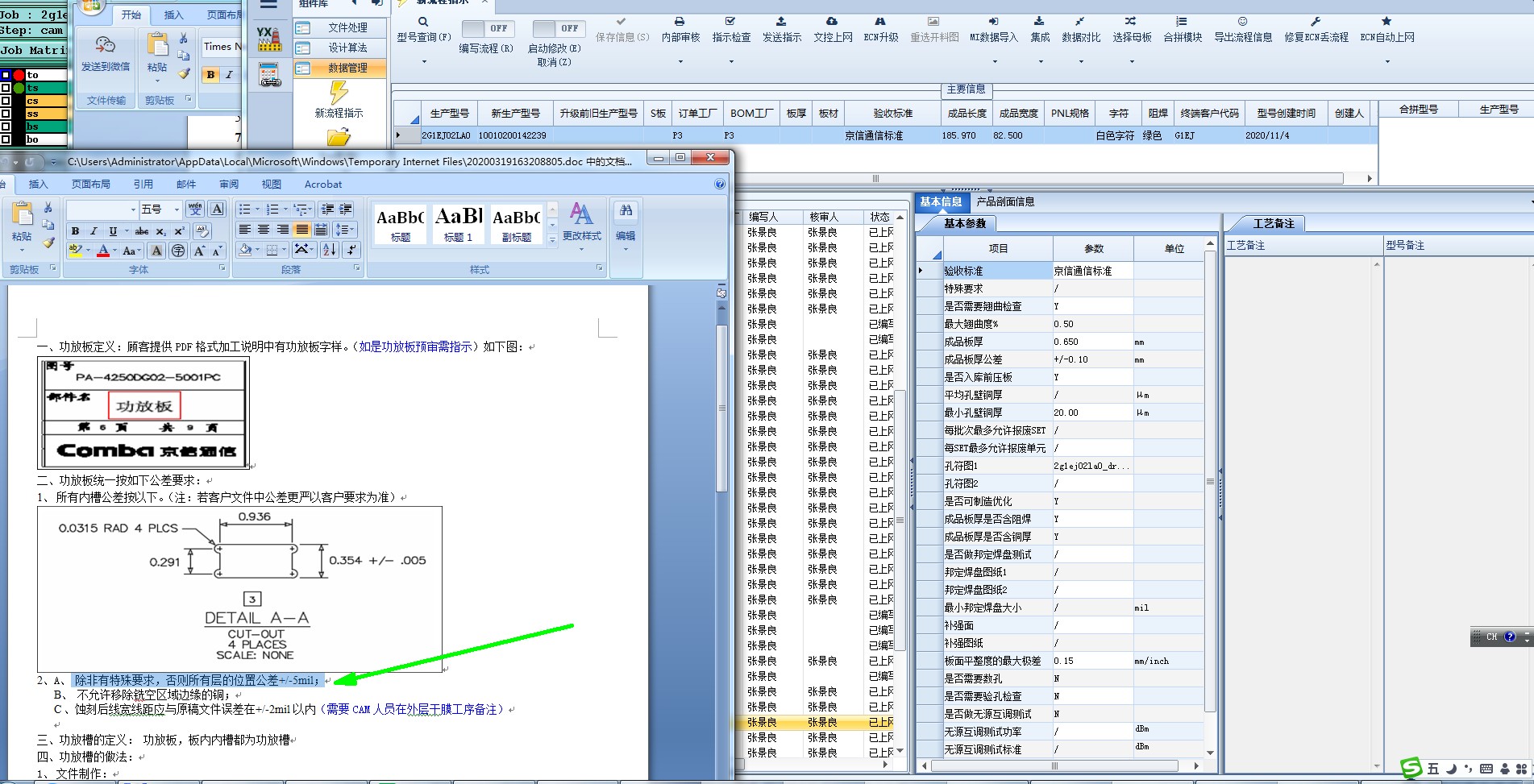Select the 基本信息 tab
The height and width of the screenshot is (784, 1534).
(x=941, y=201)
